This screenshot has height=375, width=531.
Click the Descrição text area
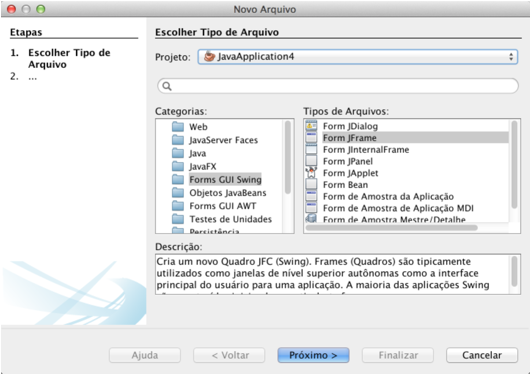click(333, 274)
